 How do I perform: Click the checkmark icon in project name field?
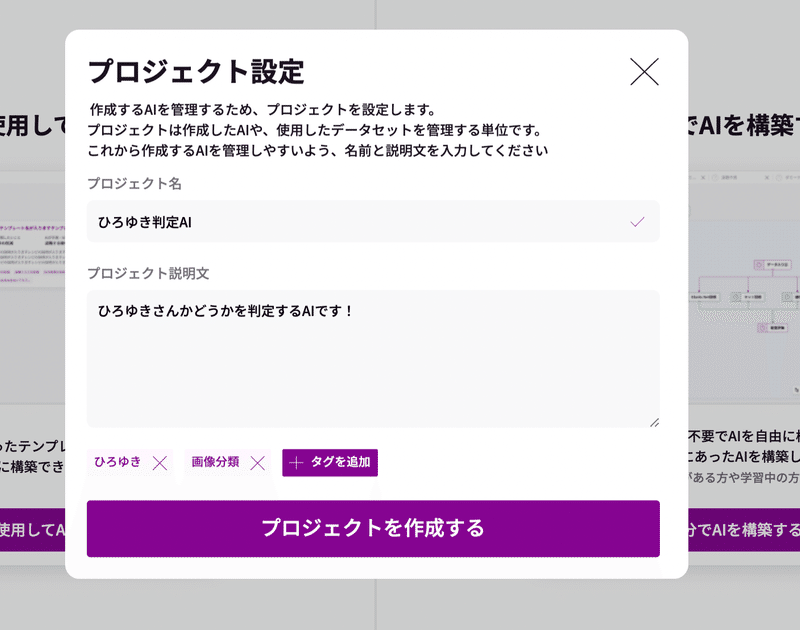coord(637,222)
